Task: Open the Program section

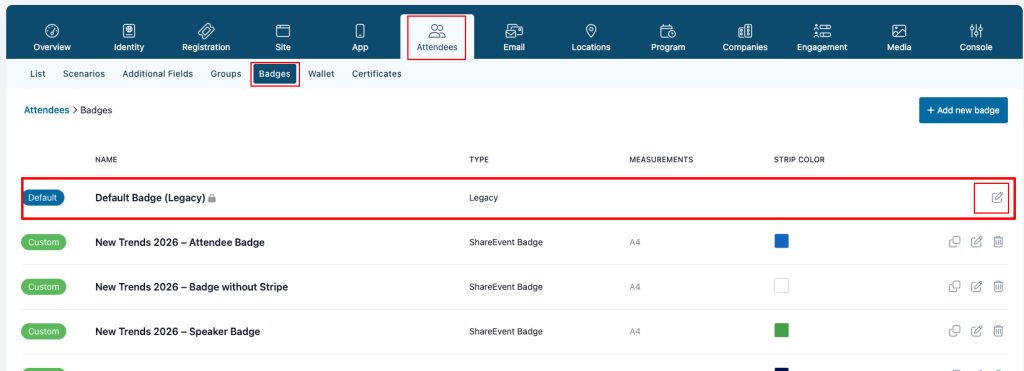Action: [x=667, y=37]
